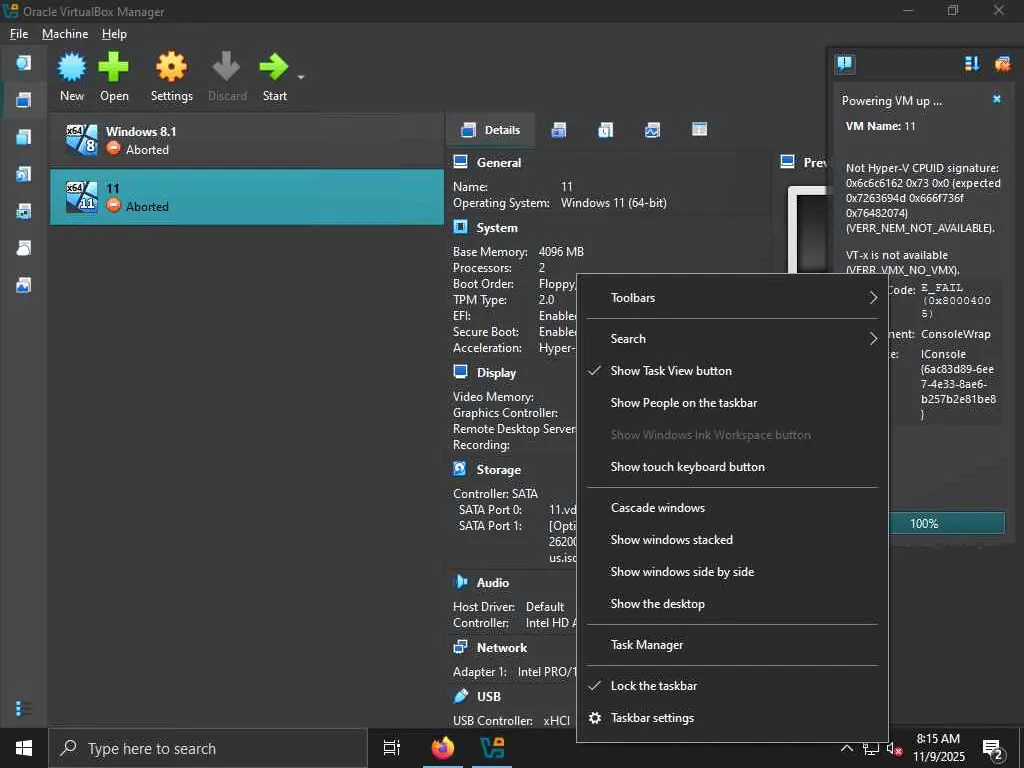Choose Cascade windows from the context menu
The image size is (1024, 768).
732,508
